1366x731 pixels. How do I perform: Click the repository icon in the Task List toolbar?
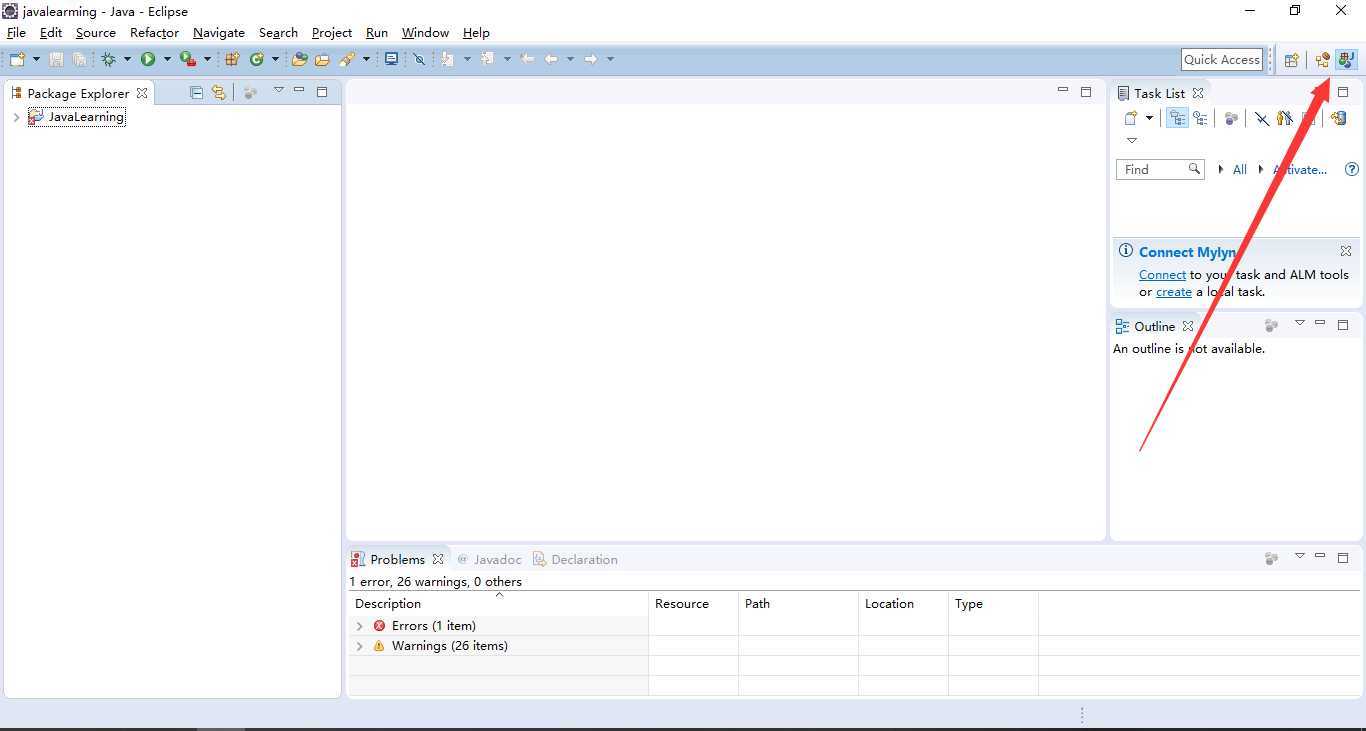pyautogui.click(x=1338, y=118)
